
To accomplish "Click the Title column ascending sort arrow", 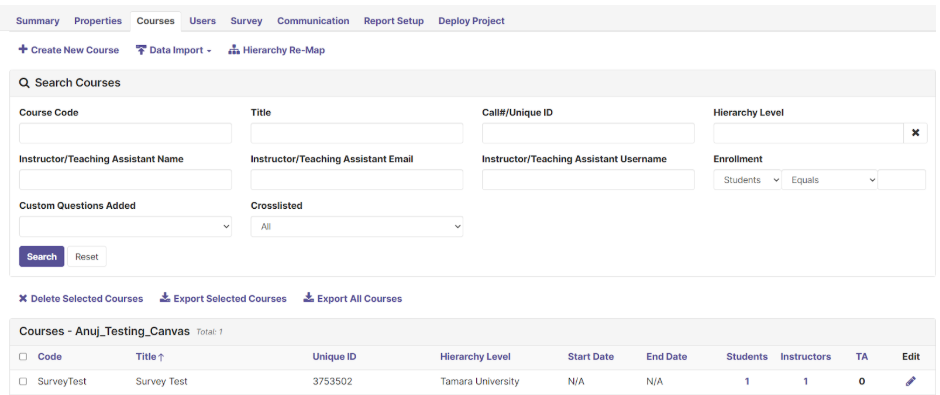I will (x=161, y=357).
